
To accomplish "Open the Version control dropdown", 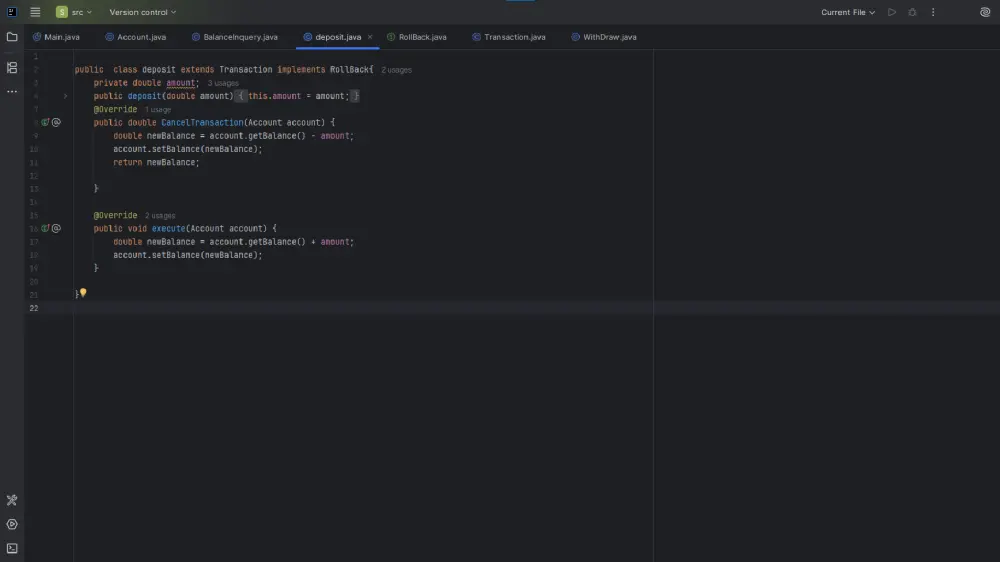I will [142, 12].
